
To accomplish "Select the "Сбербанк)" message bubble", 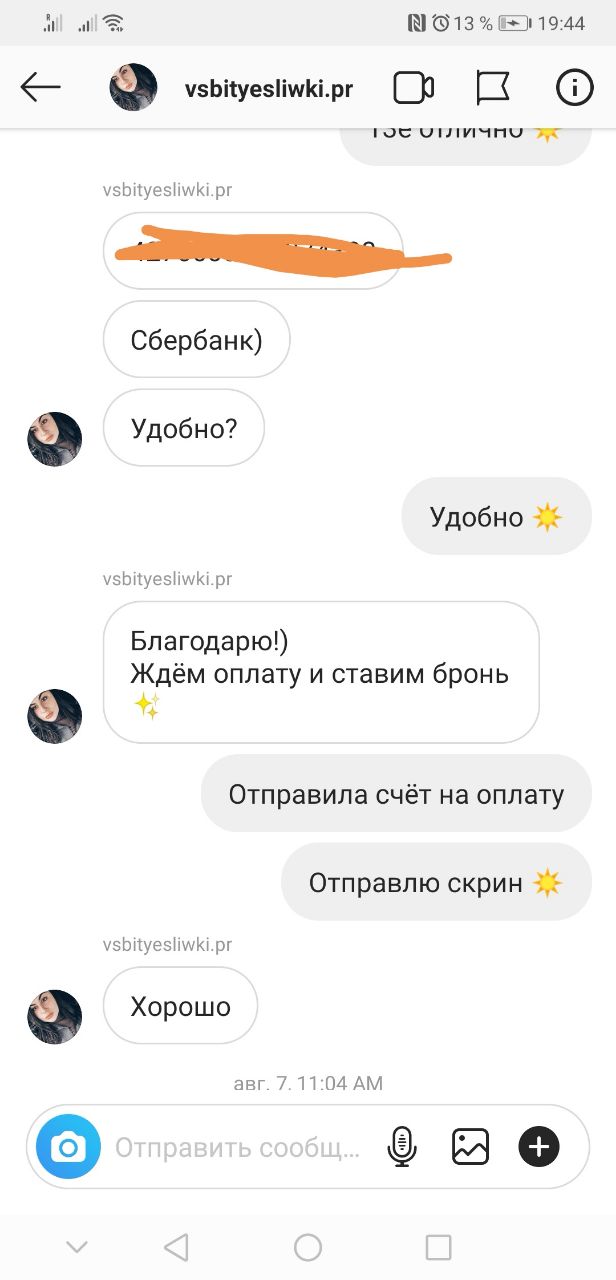I will coord(196,340).
